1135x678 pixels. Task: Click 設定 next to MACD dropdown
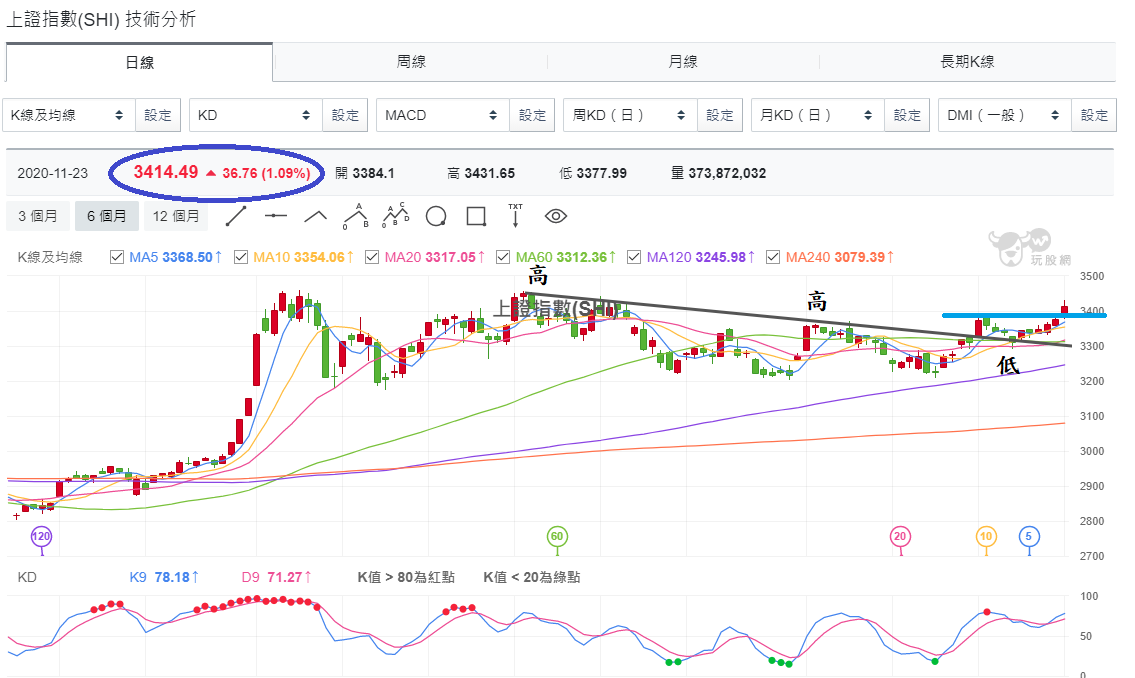click(532, 115)
